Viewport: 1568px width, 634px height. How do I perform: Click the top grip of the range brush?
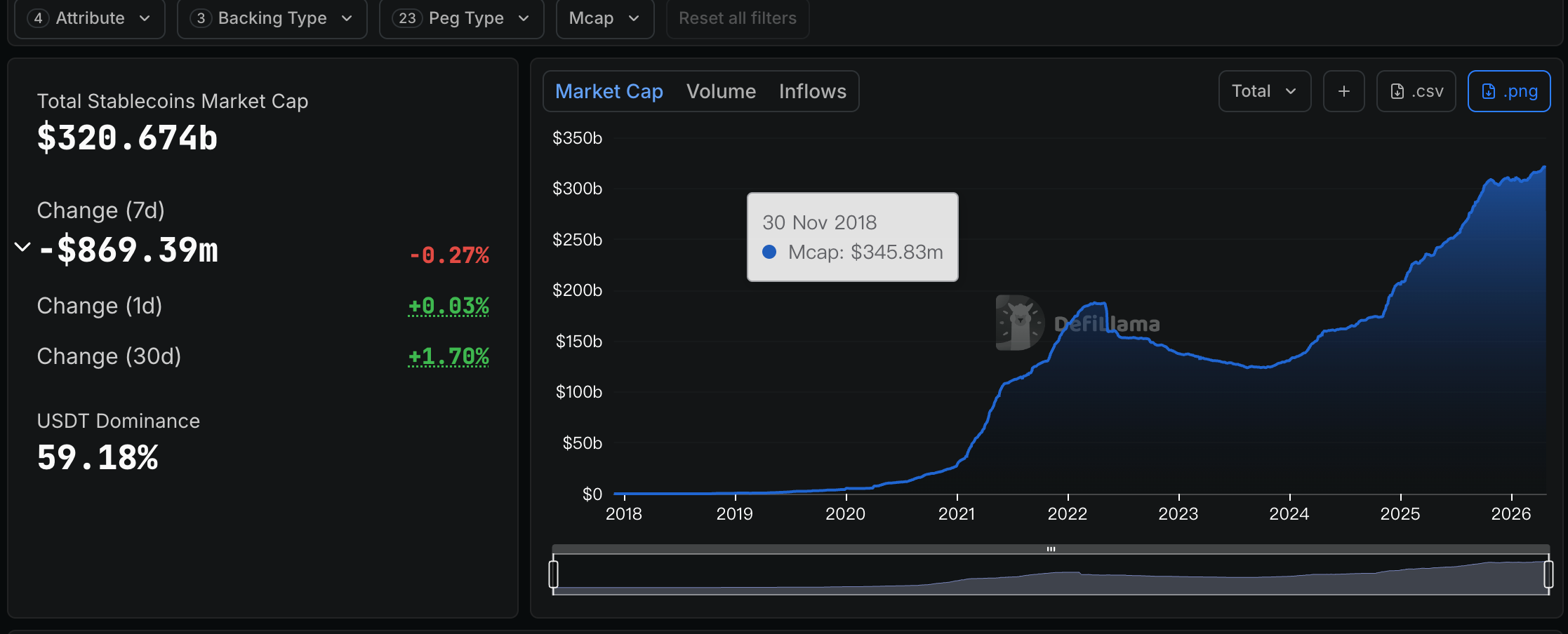[x=1051, y=549]
